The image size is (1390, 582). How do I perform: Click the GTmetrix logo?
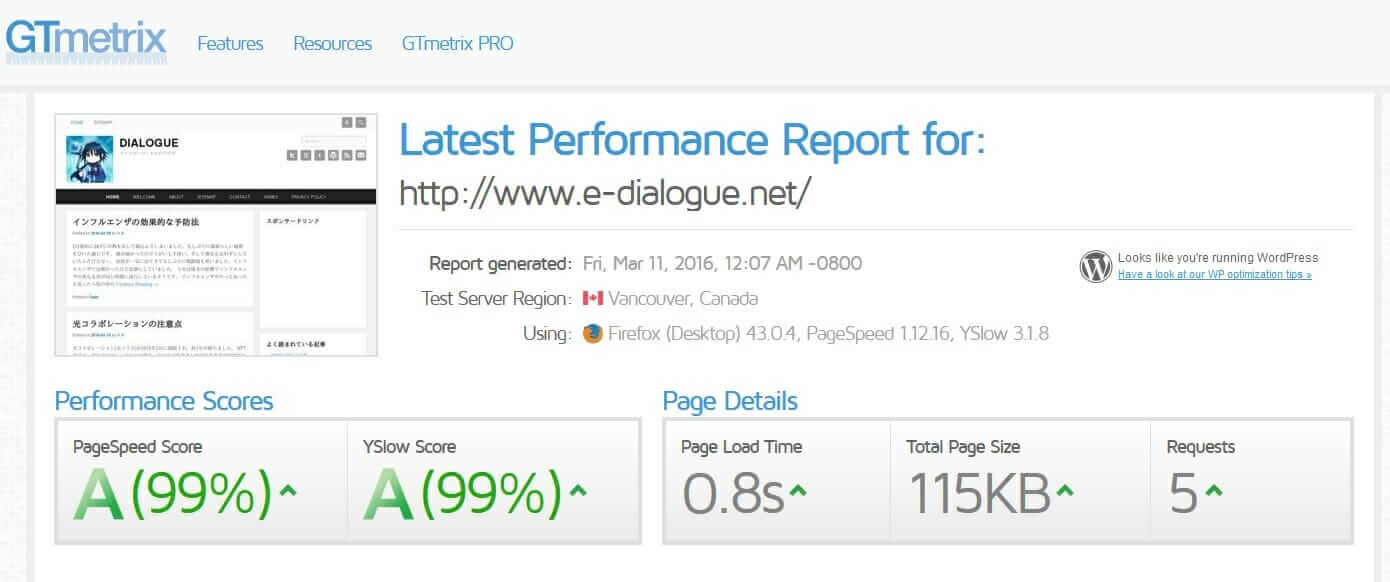coord(86,41)
